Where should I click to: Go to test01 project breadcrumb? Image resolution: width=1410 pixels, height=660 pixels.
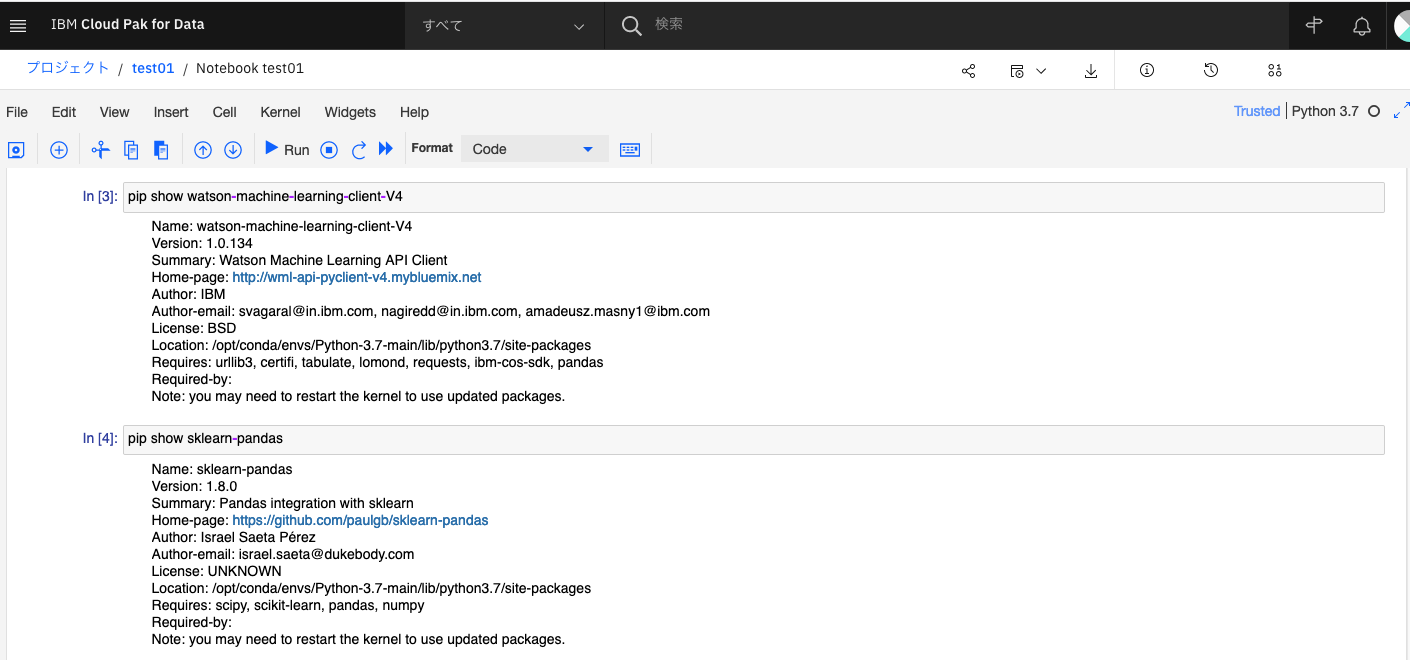153,68
